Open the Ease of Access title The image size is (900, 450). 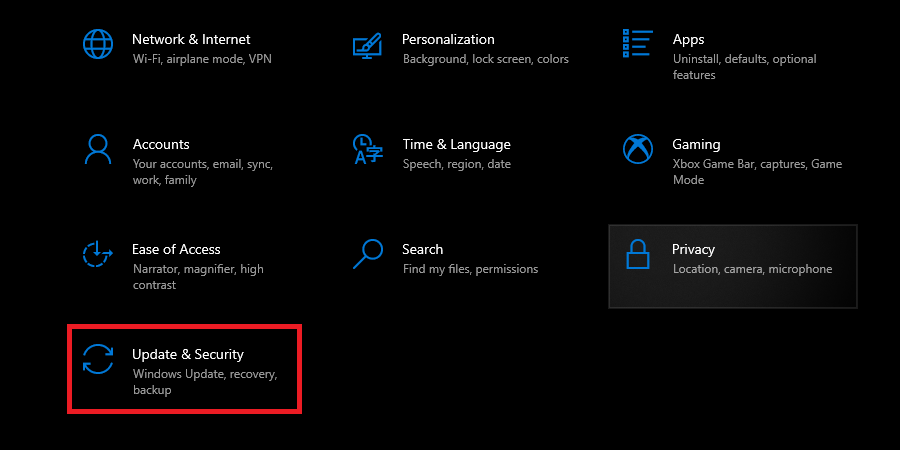(176, 249)
